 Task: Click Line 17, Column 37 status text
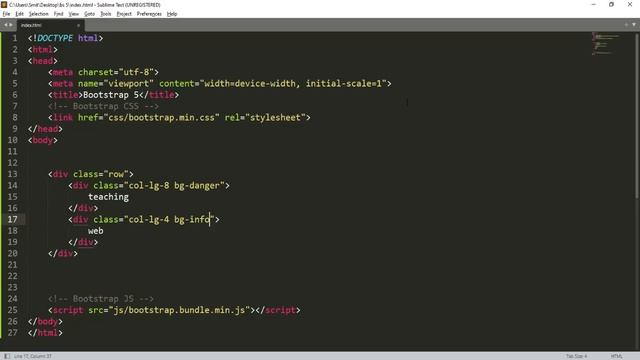coord(33,356)
